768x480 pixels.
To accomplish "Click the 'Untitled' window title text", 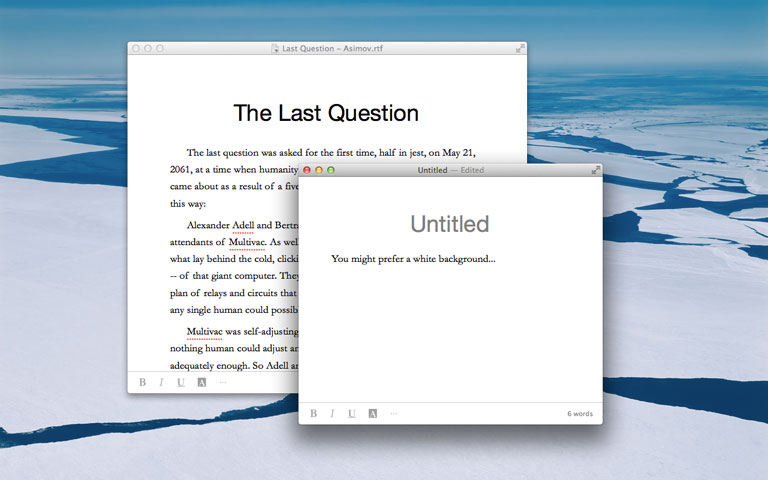I will [432, 170].
